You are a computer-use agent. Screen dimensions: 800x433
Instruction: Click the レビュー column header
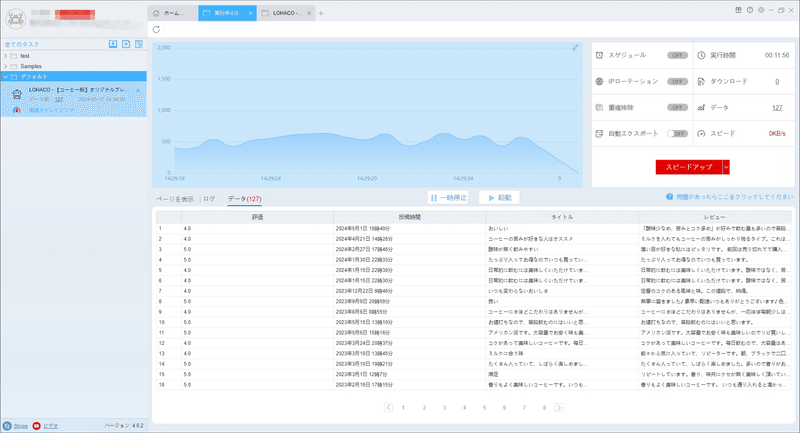pos(714,217)
